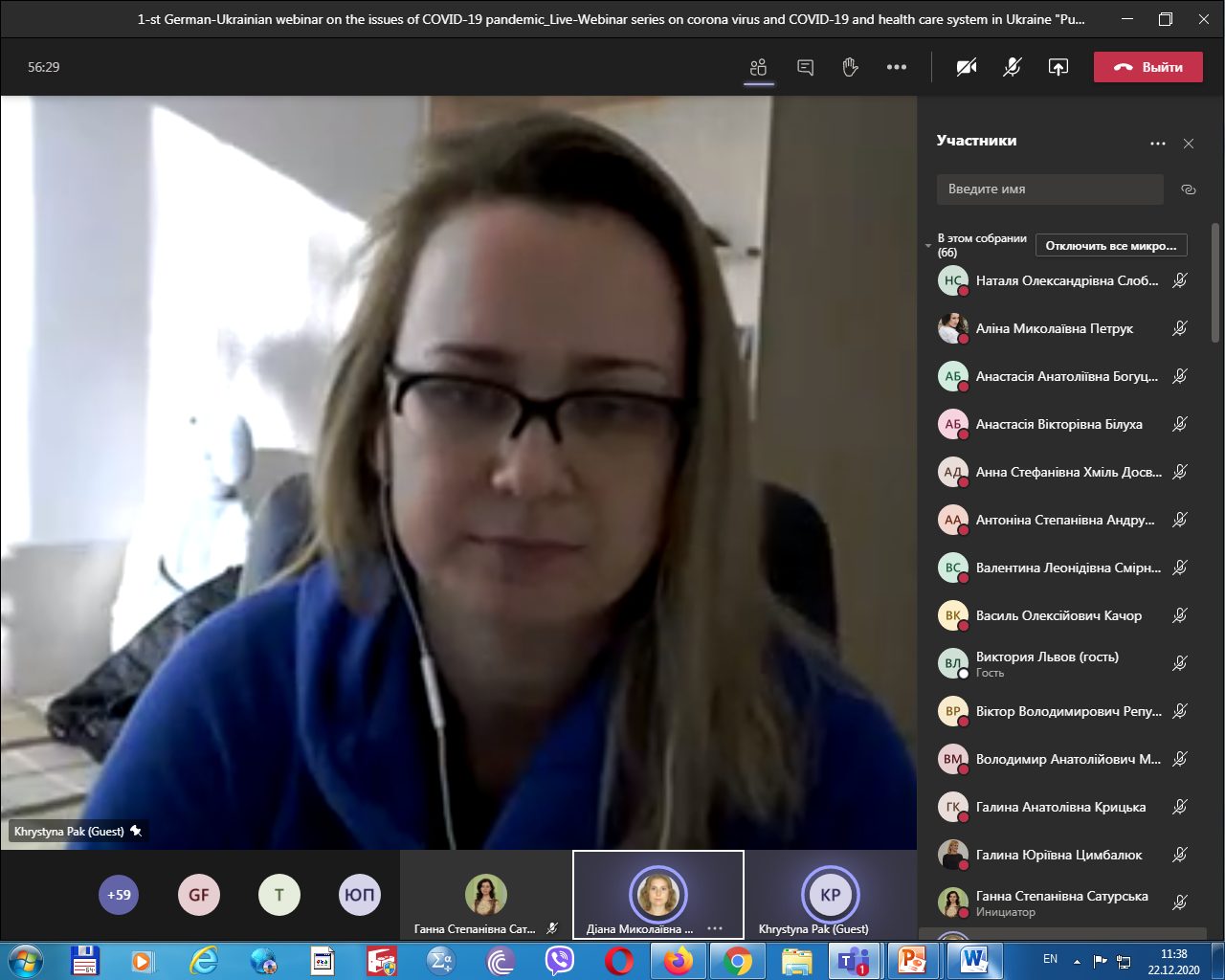Click the raise hand icon
This screenshot has height=980, width=1225.
[850, 67]
